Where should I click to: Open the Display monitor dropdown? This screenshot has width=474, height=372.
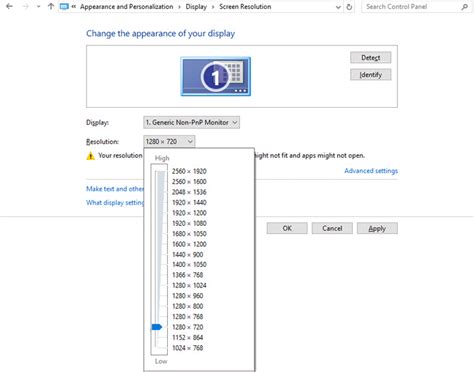pos(191,122)
